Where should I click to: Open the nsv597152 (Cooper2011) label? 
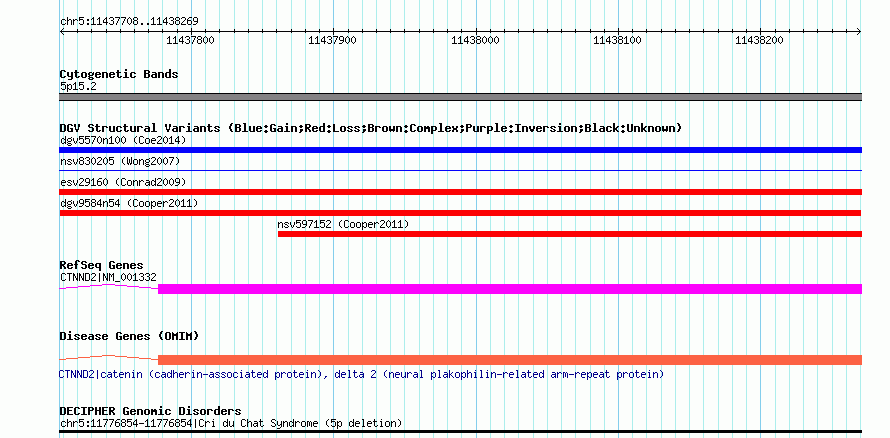pyautogui.click(x=343, y=224)
